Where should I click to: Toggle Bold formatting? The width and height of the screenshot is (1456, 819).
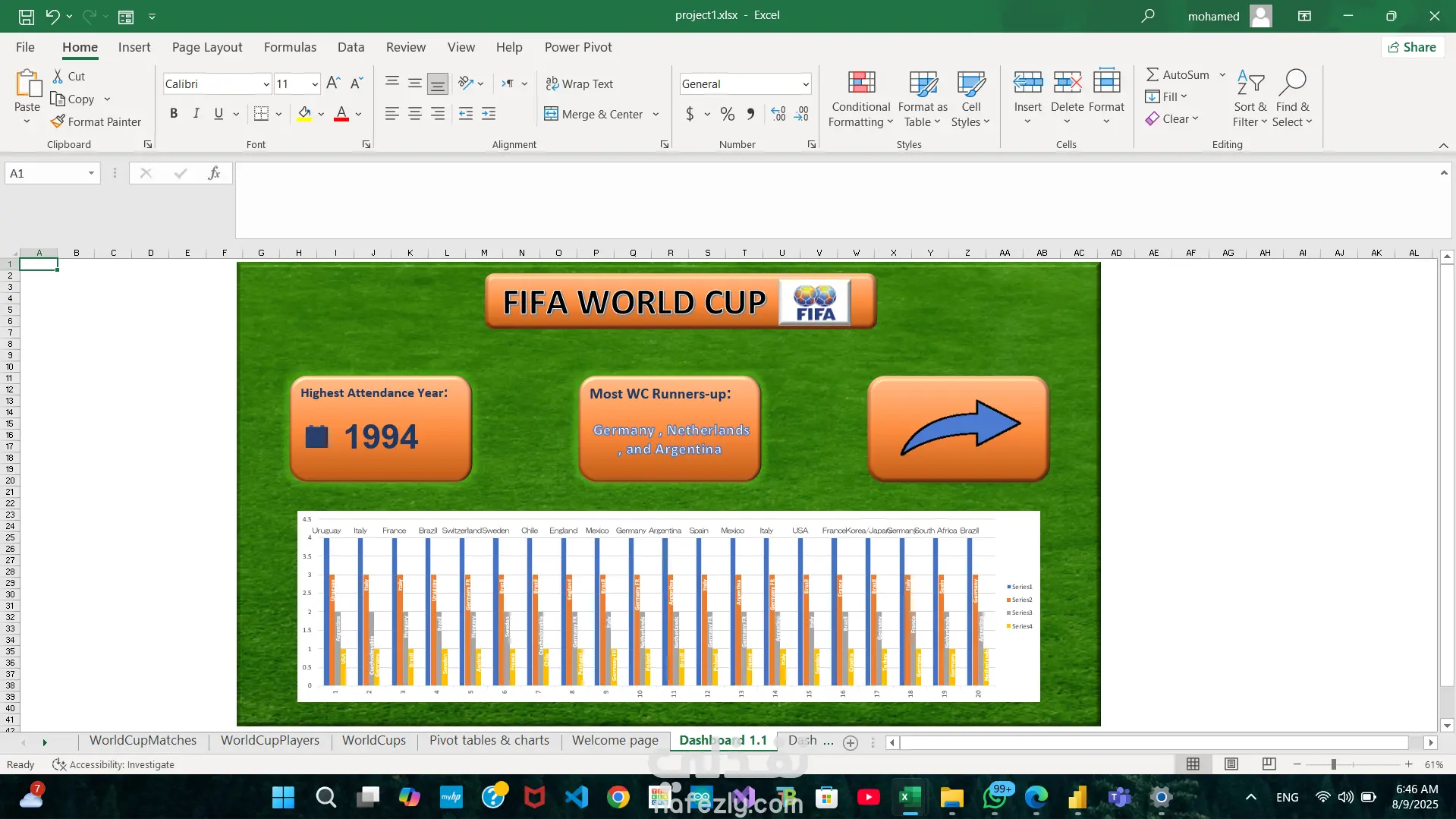tap(174, 114)
